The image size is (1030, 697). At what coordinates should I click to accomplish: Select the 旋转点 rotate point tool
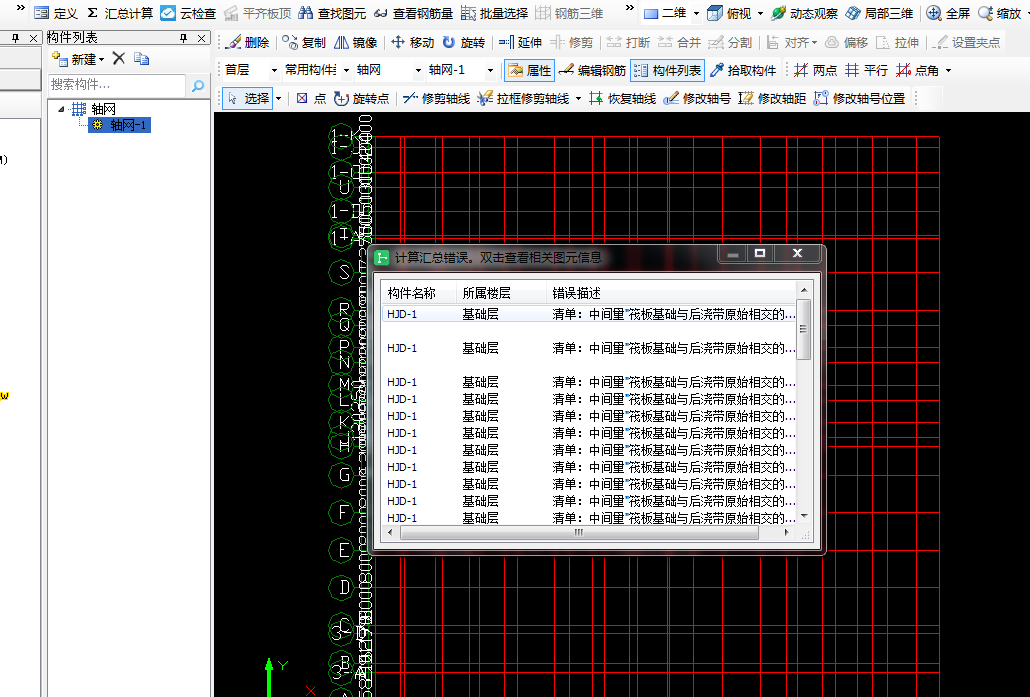click(x=362, y=99)
